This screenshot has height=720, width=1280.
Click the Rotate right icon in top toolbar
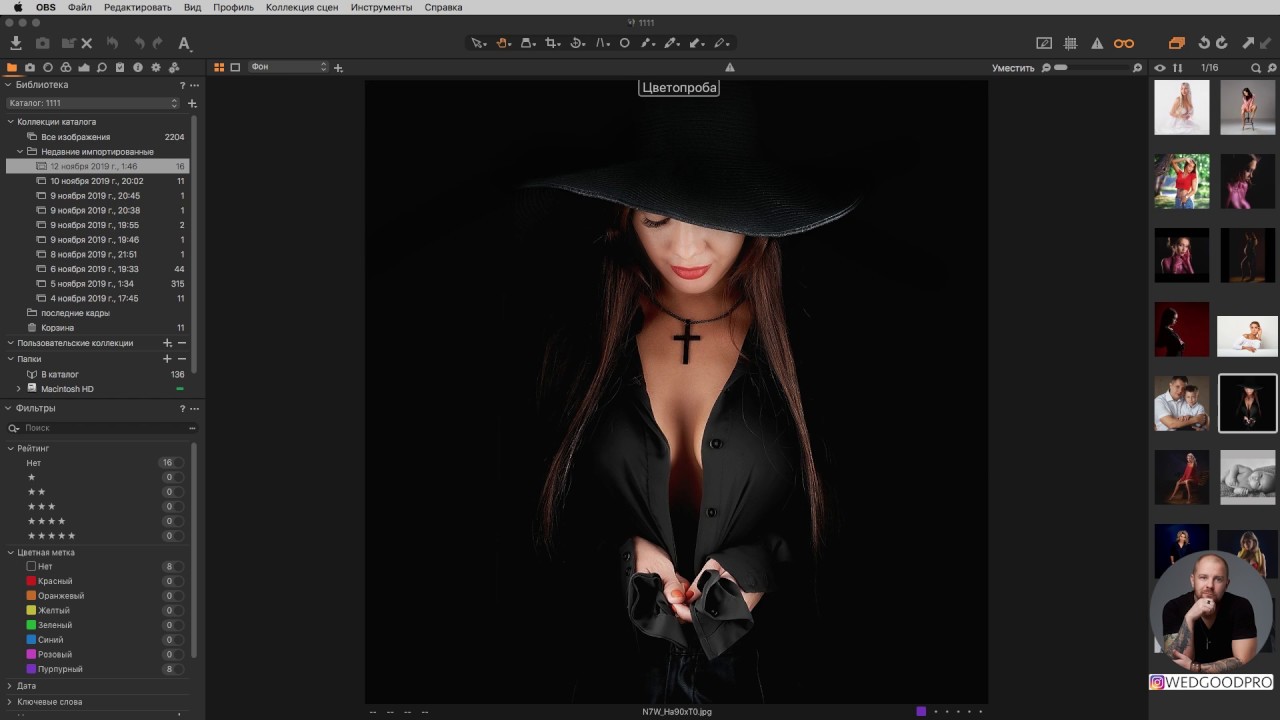[1221, 43]
